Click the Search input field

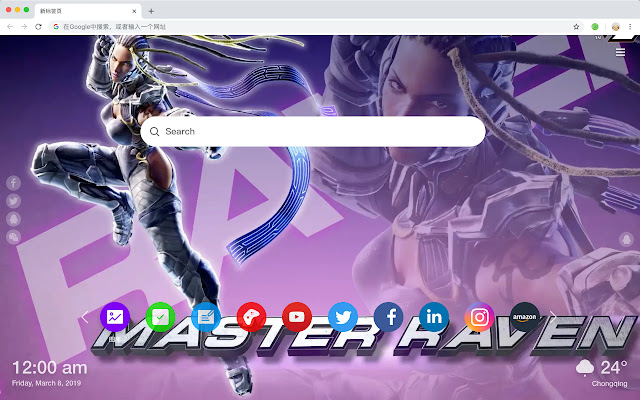(x=313, y=131)
